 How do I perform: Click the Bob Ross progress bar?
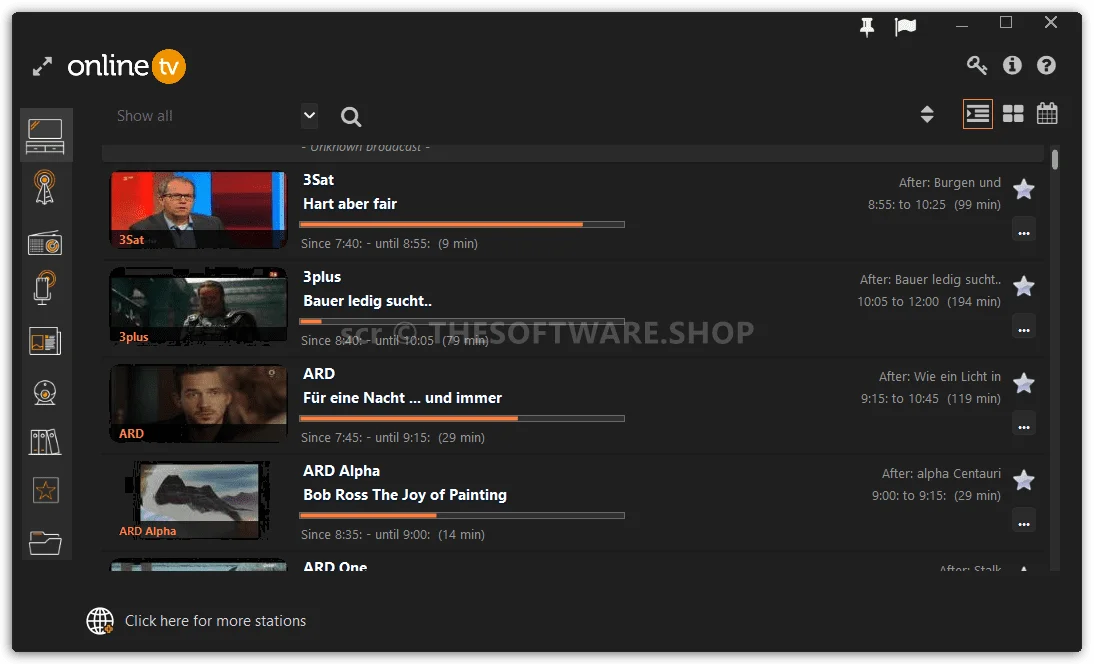pyautogui.click(x=462, y=515)
